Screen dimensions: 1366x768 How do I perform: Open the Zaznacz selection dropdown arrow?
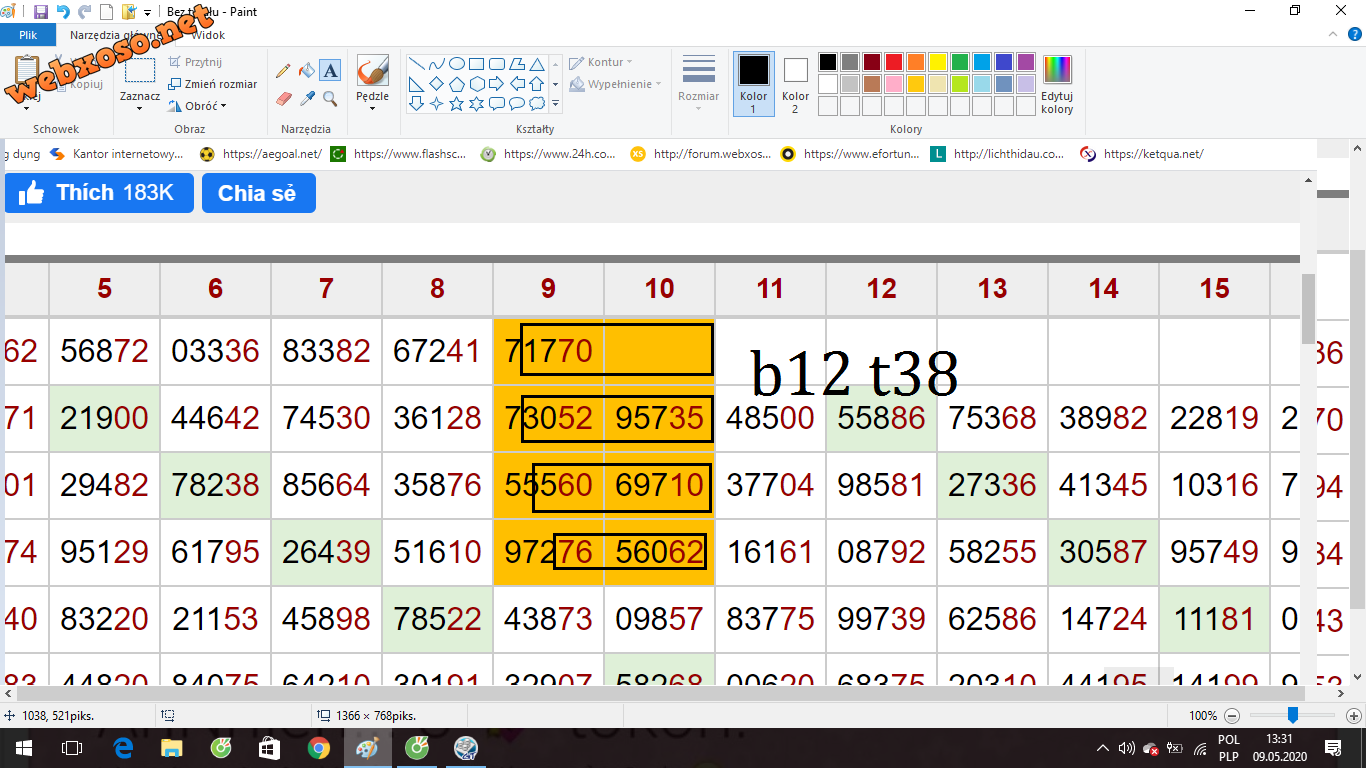[140, 109]
